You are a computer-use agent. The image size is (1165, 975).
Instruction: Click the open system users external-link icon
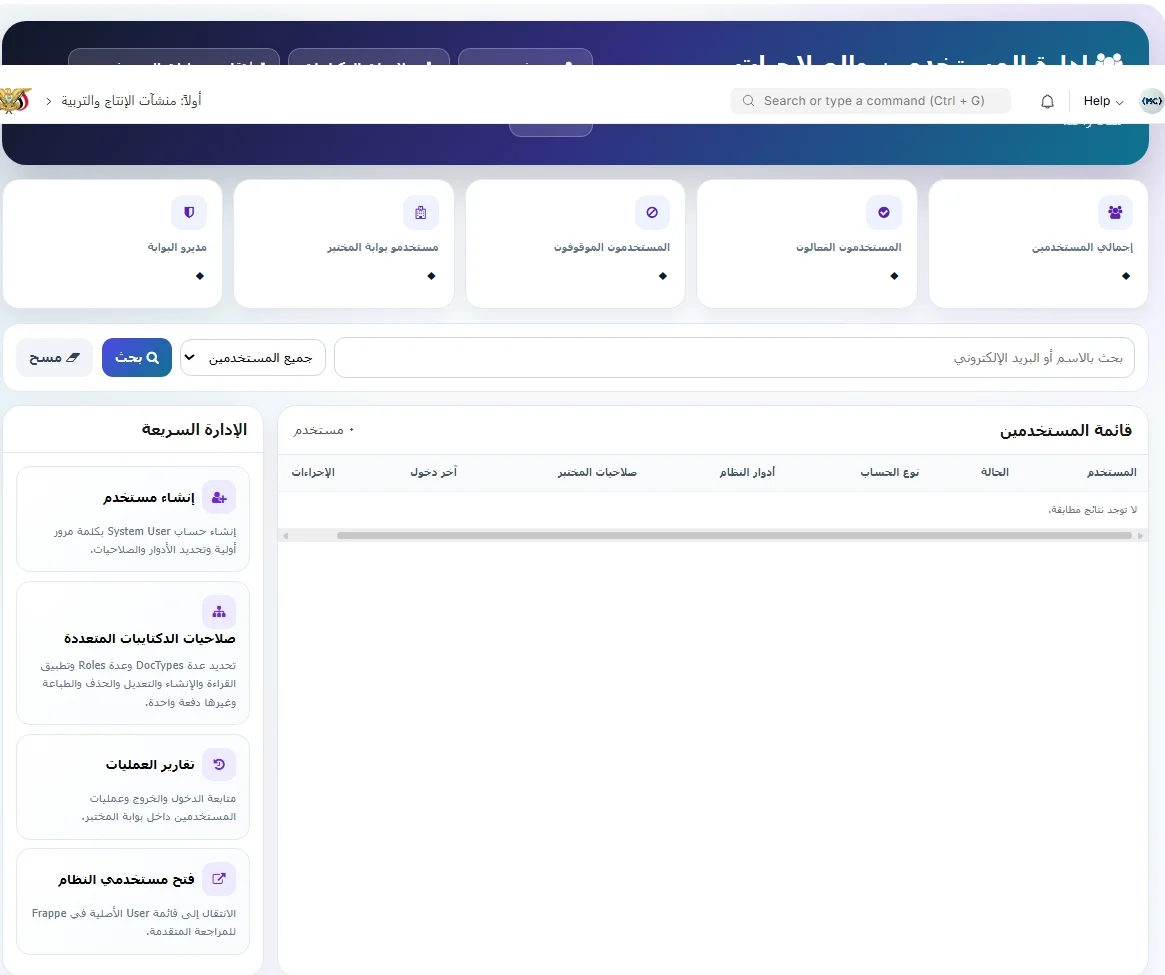tap(218, 878)
